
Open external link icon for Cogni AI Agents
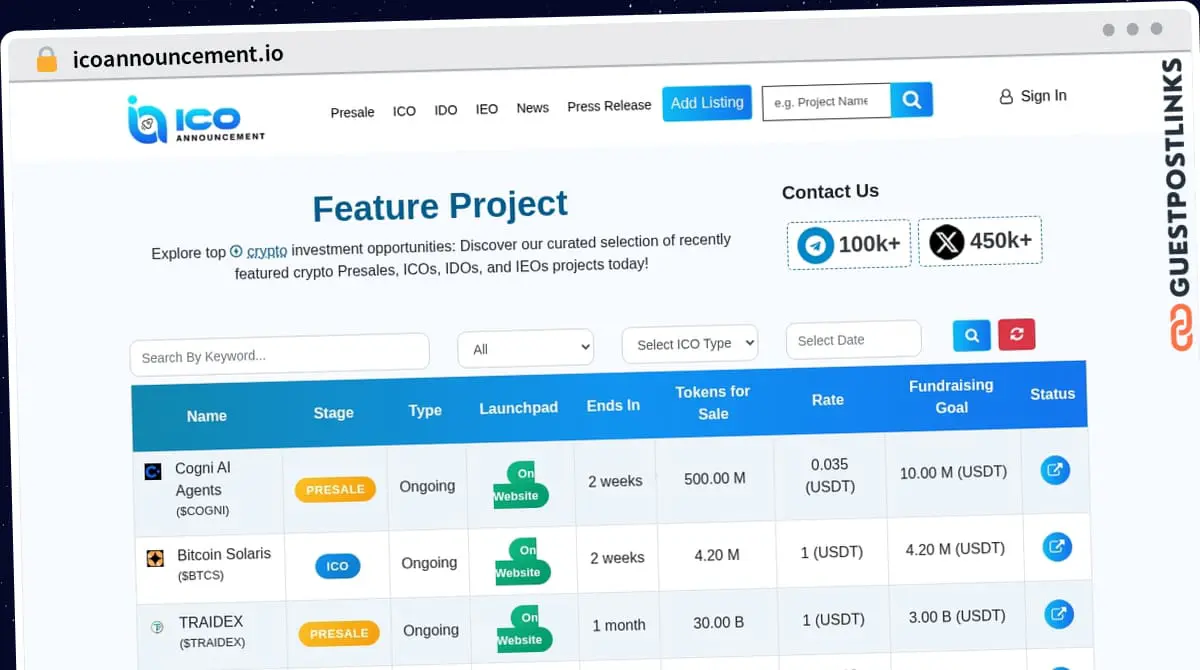pyautogui.click(x=1055, y=470)
